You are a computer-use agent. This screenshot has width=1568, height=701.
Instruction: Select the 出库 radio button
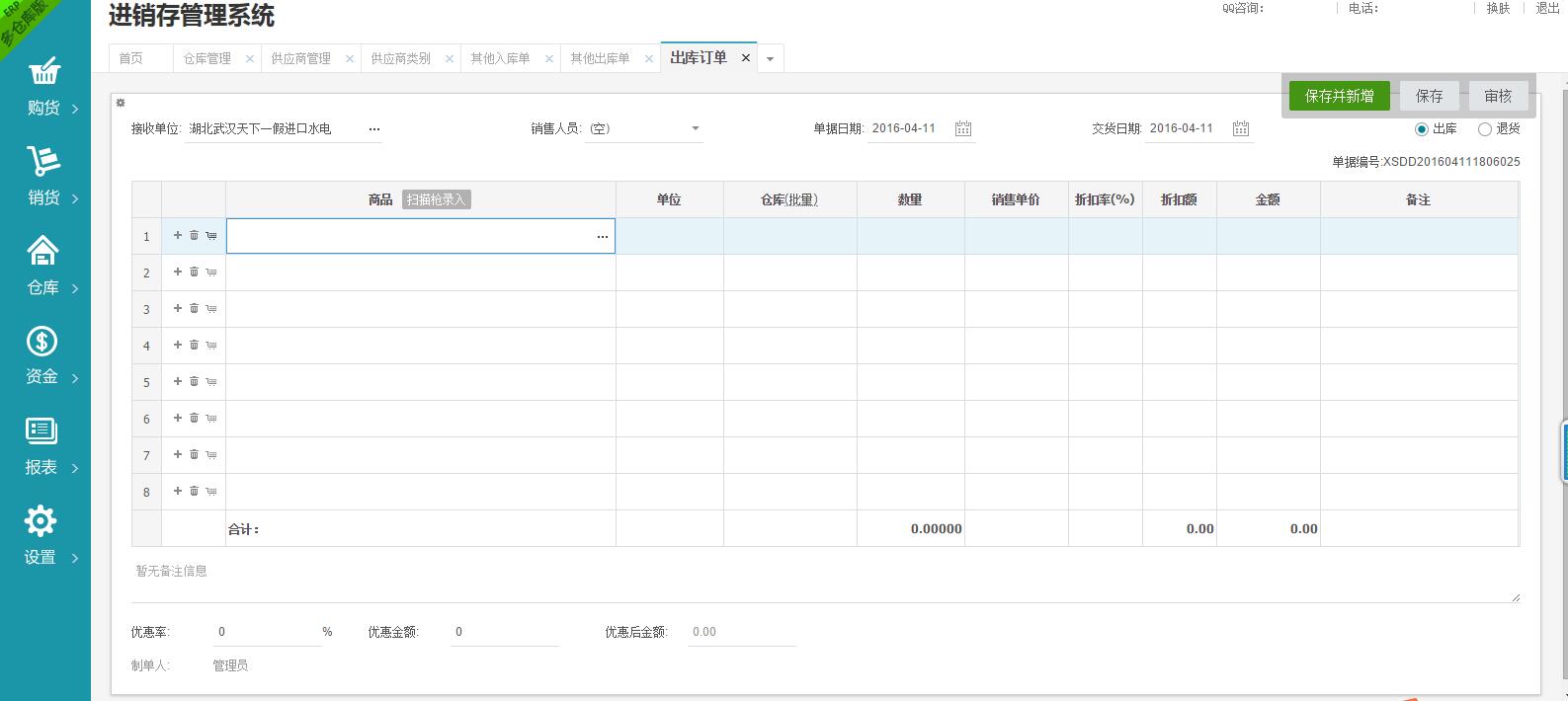point(1422,129)
